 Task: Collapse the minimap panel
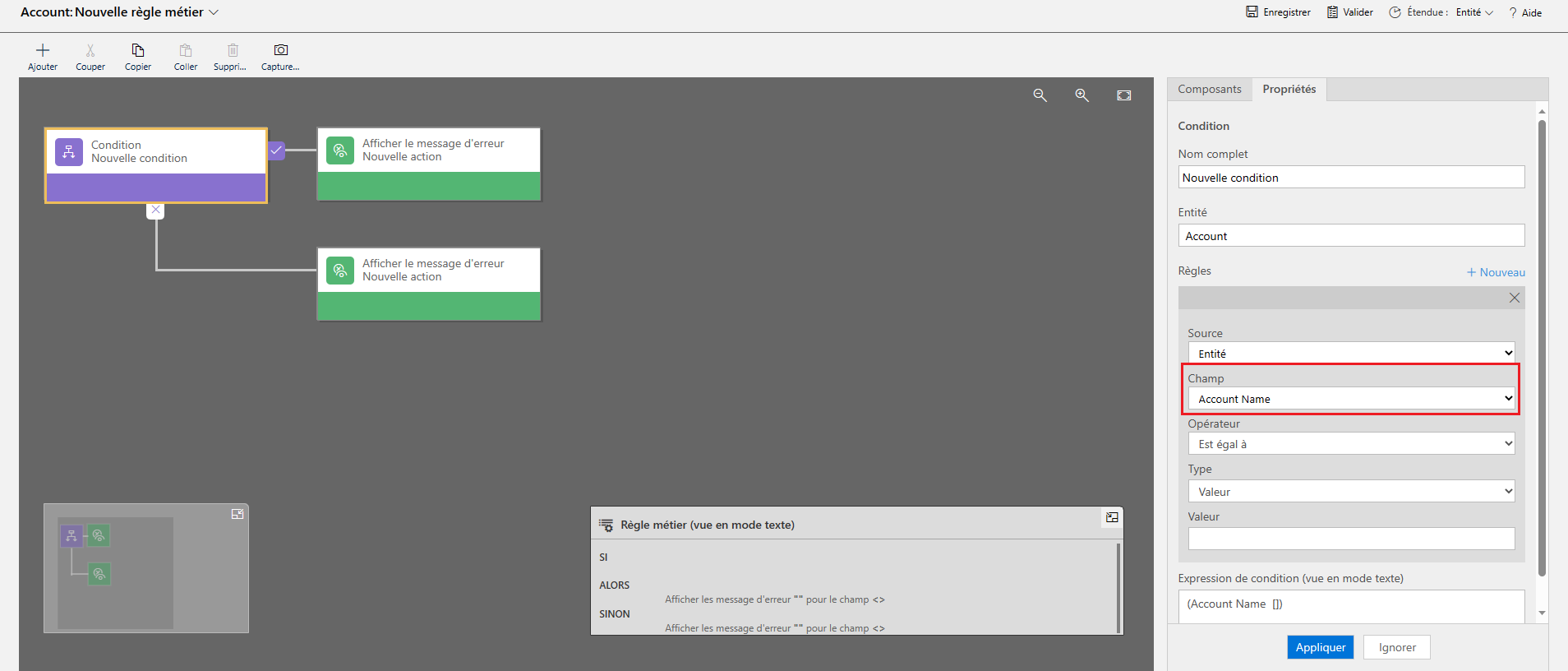(x=238, y=514)
